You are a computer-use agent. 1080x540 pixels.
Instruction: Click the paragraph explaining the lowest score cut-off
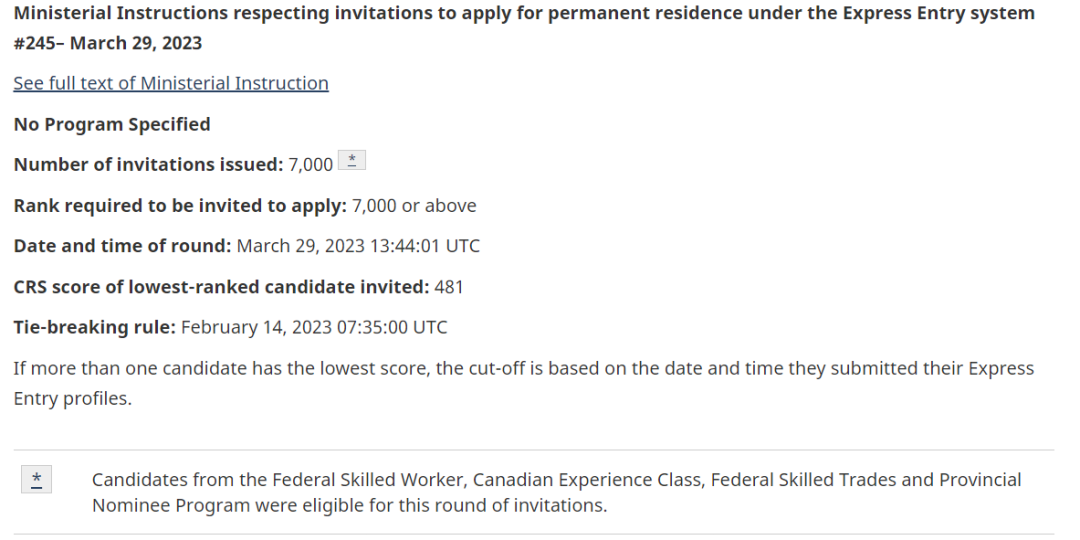point(523,383)
